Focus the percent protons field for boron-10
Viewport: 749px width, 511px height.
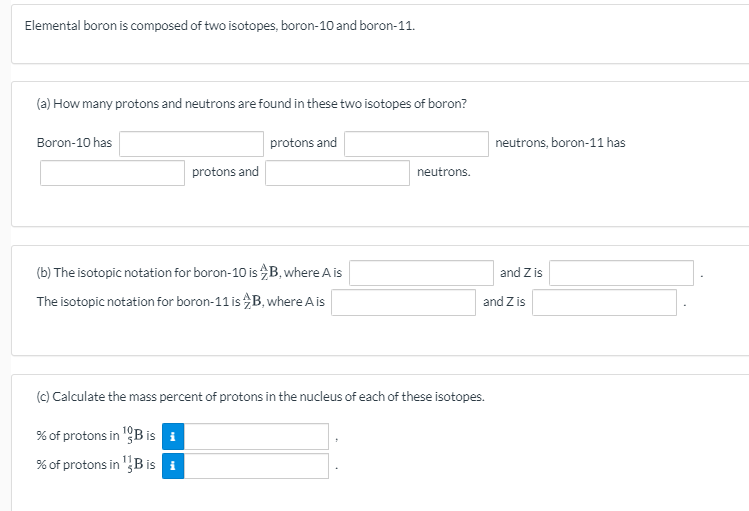coord(256,436)
